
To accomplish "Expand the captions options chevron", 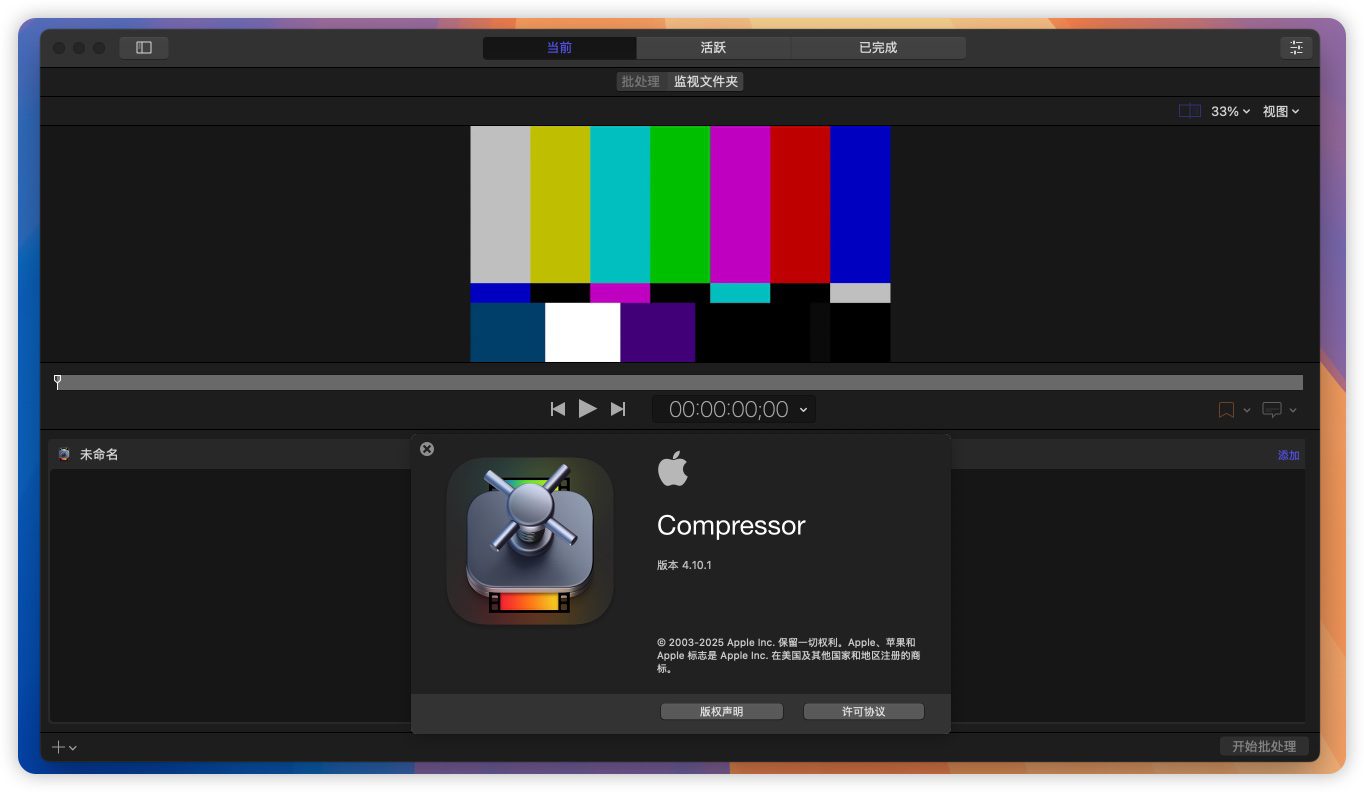I will click(1293, 410).
